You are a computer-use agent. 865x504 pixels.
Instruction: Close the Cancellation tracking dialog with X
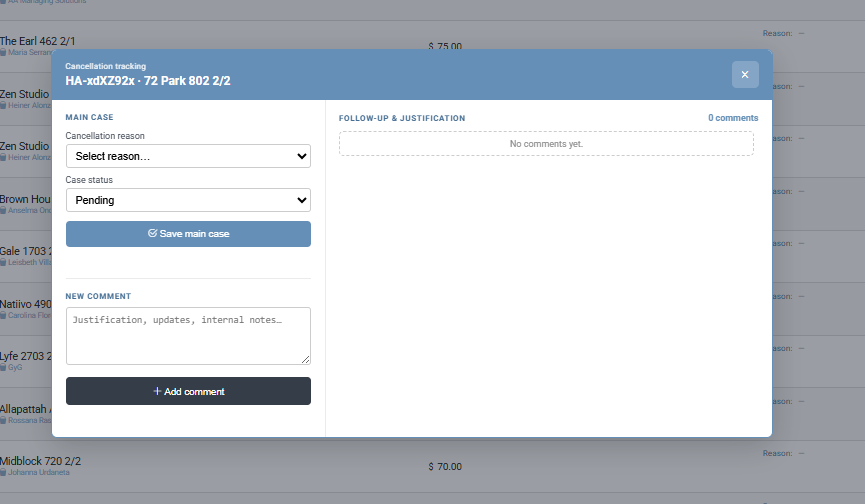tap(745, 75)
